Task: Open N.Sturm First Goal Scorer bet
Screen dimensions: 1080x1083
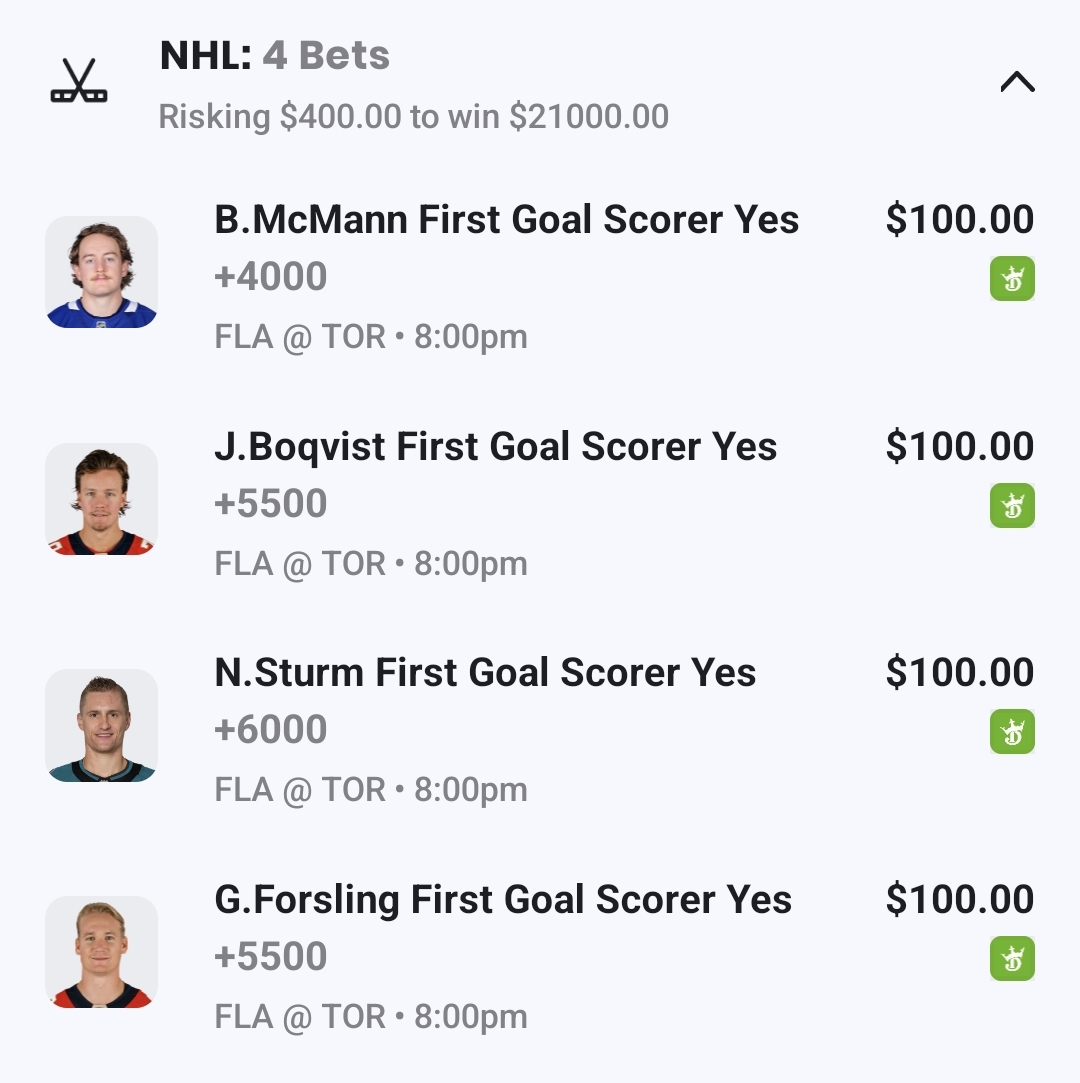Action: [485, 673]
